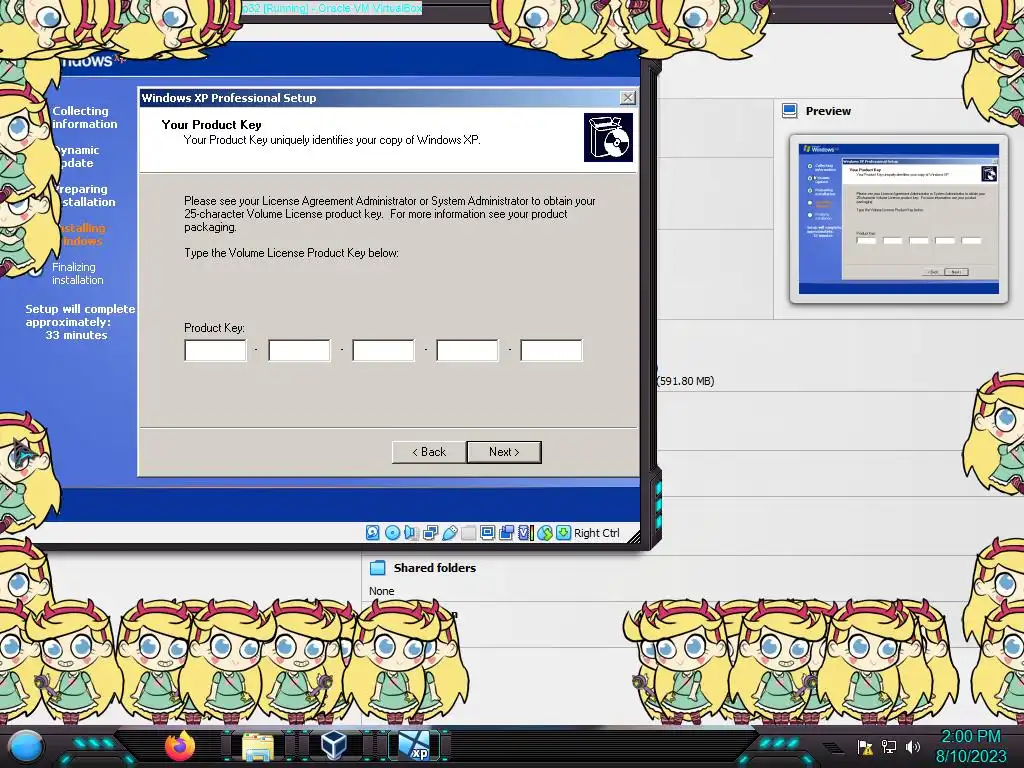Click the VM window resize grip corner
This screenshot has height=768, width=1024.
[633, 536]
